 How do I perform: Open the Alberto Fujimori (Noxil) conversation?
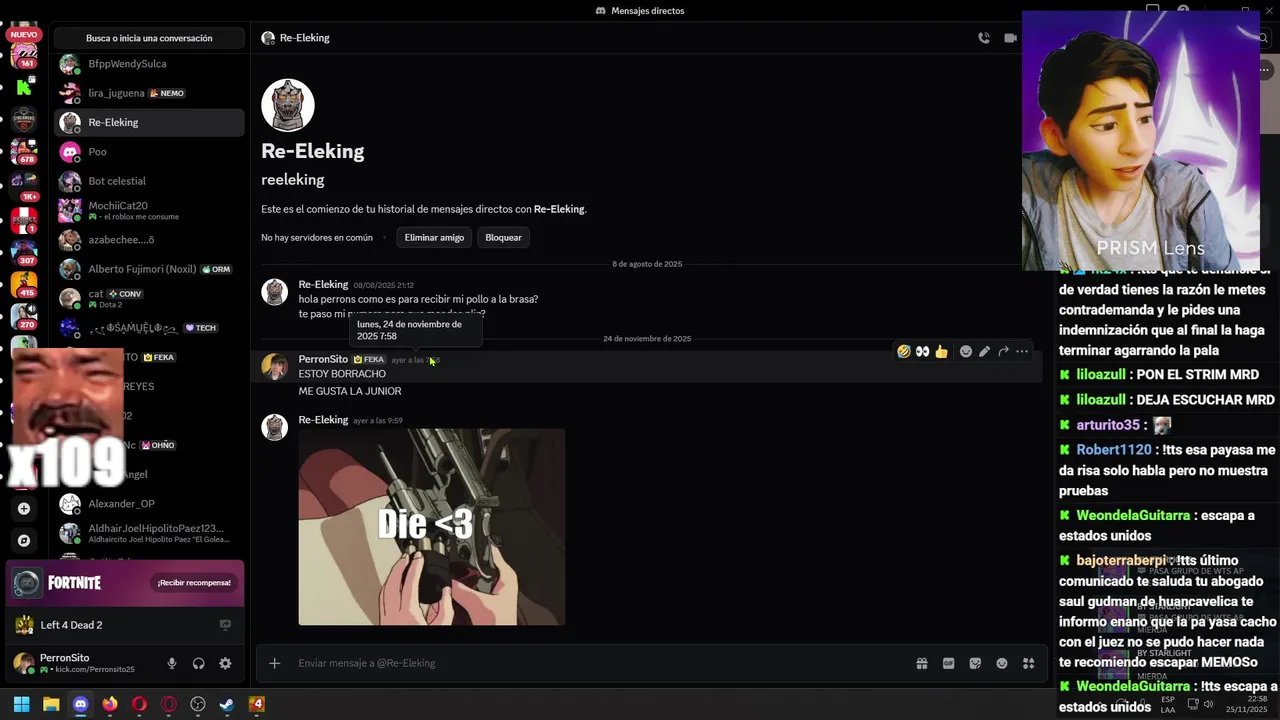149,269
